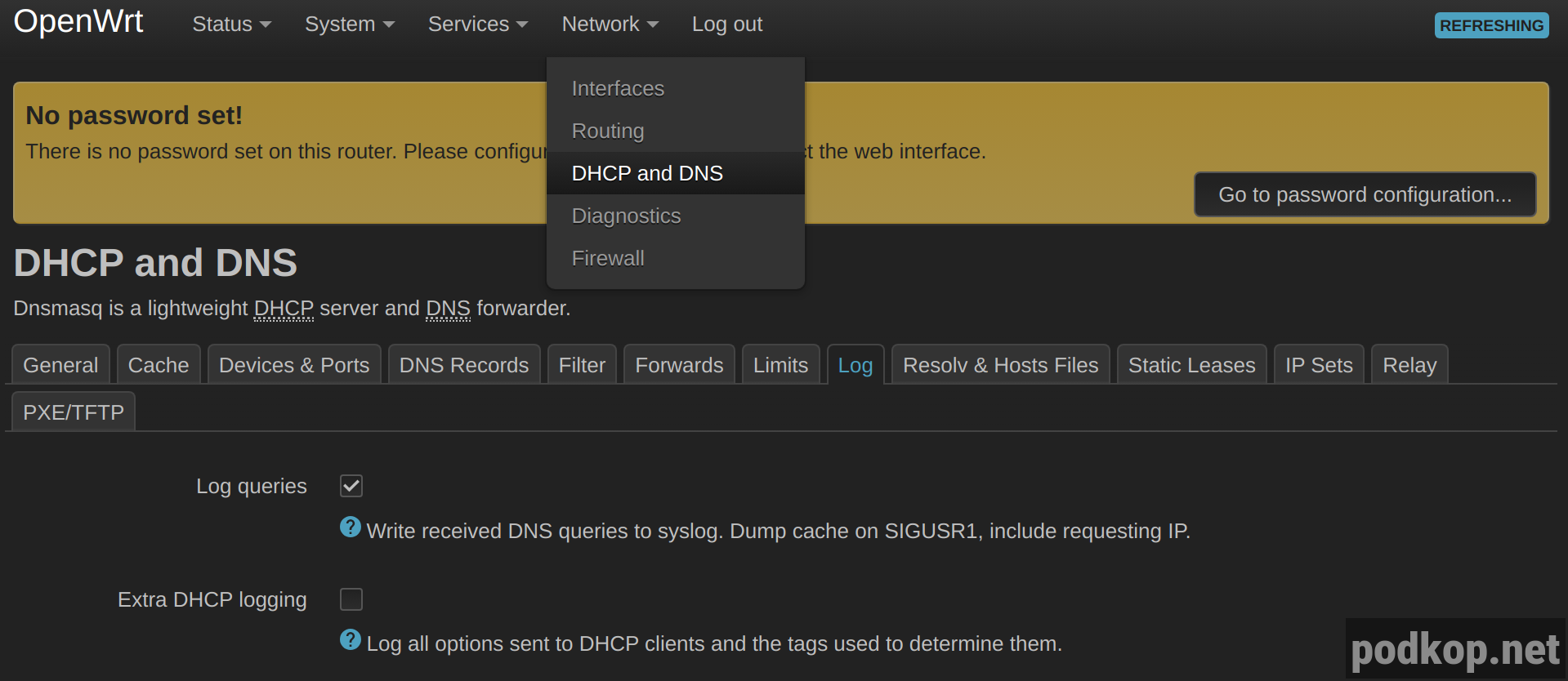Open the Resolv & Hosts Files tab
This screenshot has height=681, width=1568.
coord(1000,365)
